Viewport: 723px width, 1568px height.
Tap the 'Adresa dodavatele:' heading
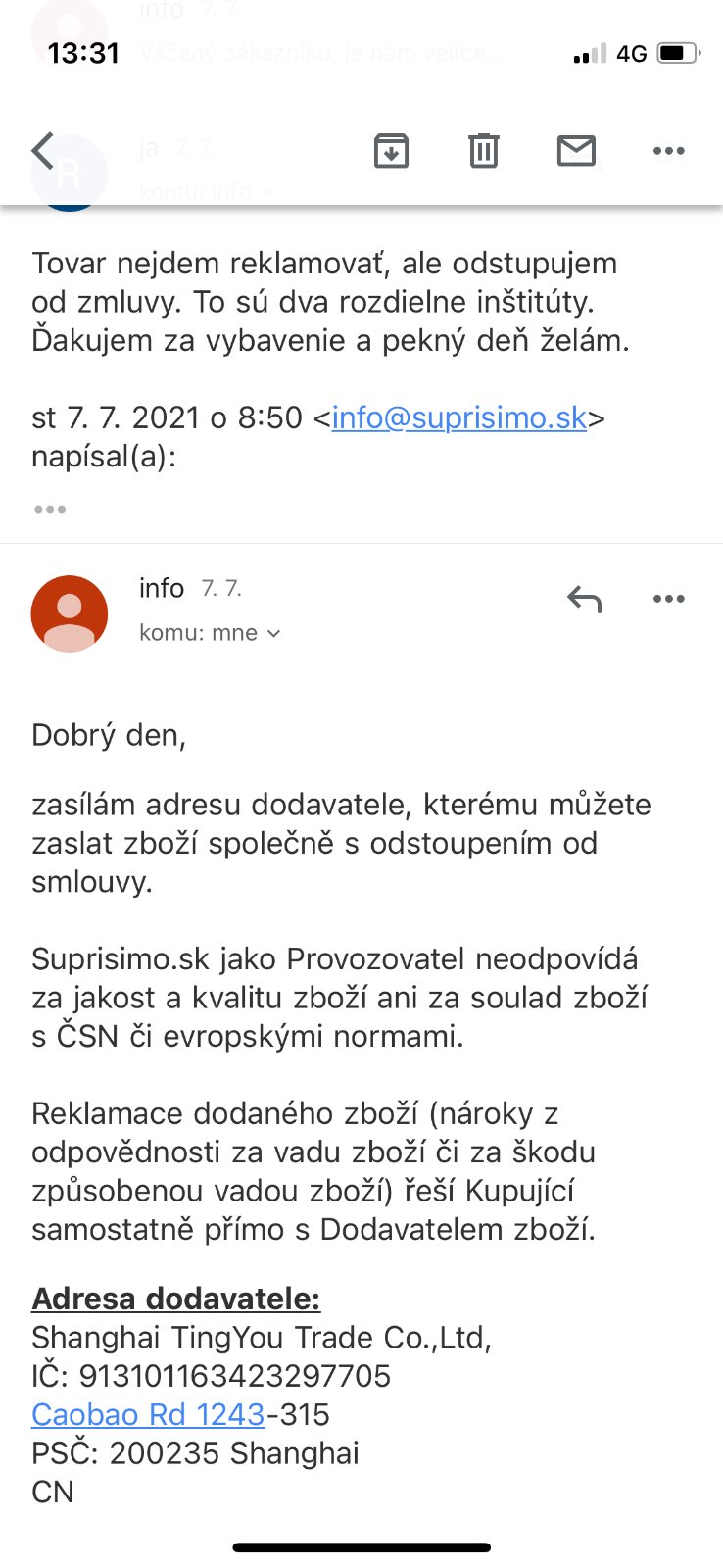pyautogui.click(x=176, y=1298)
